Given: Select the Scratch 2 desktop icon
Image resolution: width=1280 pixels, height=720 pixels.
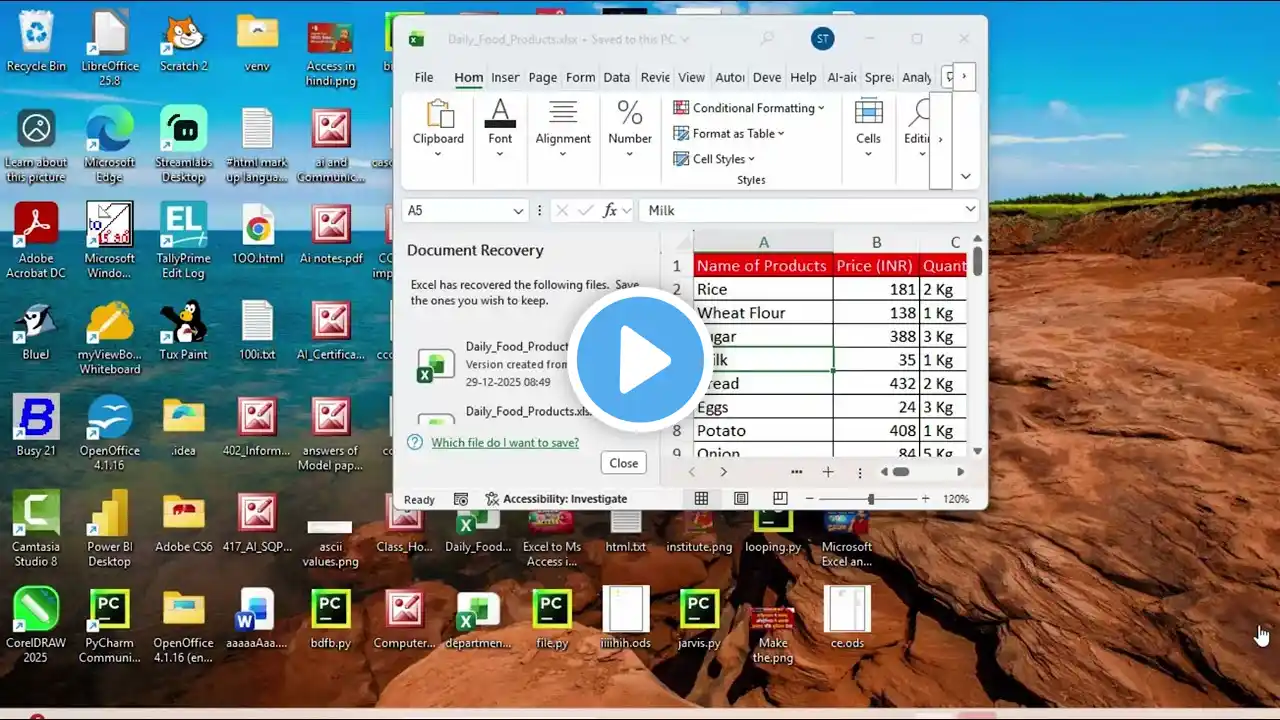Looking at the screenshot, I should tap(183, 41).
